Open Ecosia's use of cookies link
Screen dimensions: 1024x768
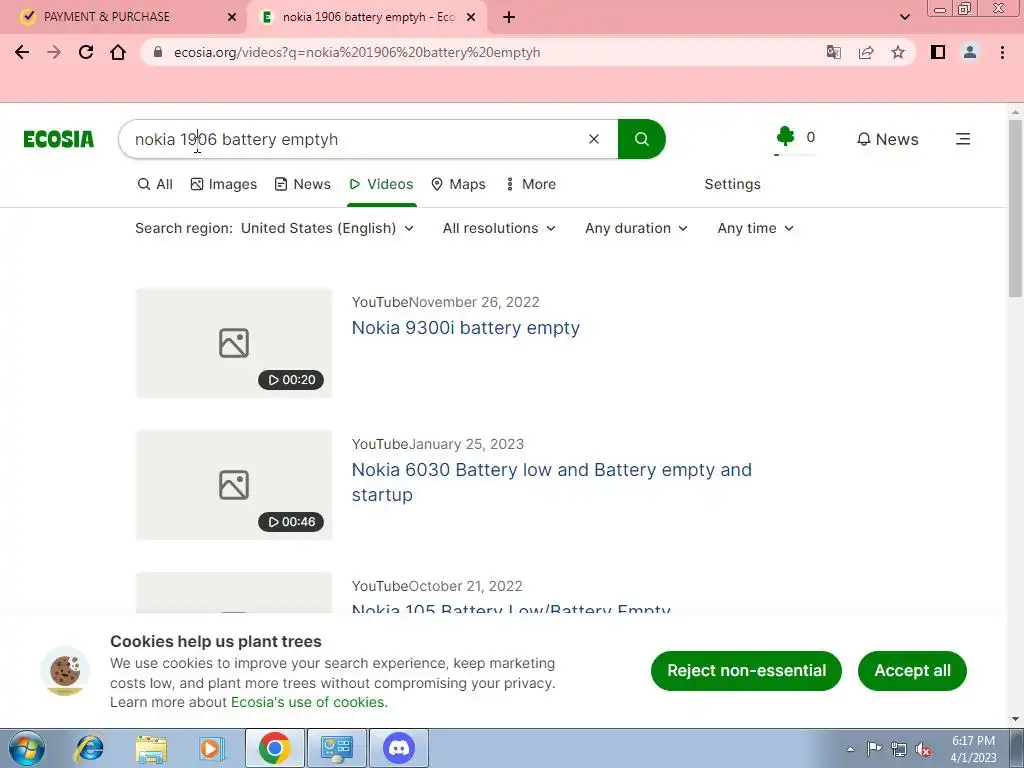[310, 702]
